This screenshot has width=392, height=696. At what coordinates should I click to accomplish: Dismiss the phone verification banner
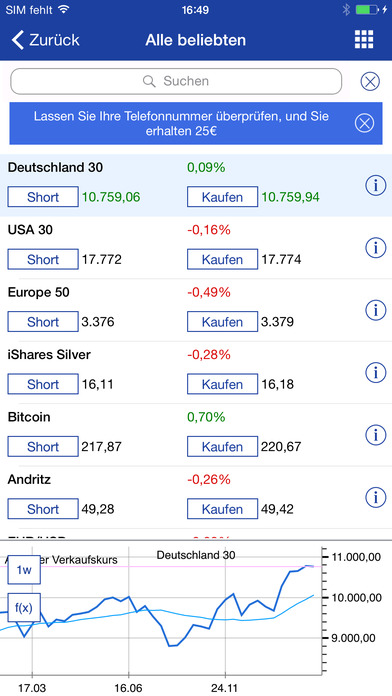(x=364, y=123)
